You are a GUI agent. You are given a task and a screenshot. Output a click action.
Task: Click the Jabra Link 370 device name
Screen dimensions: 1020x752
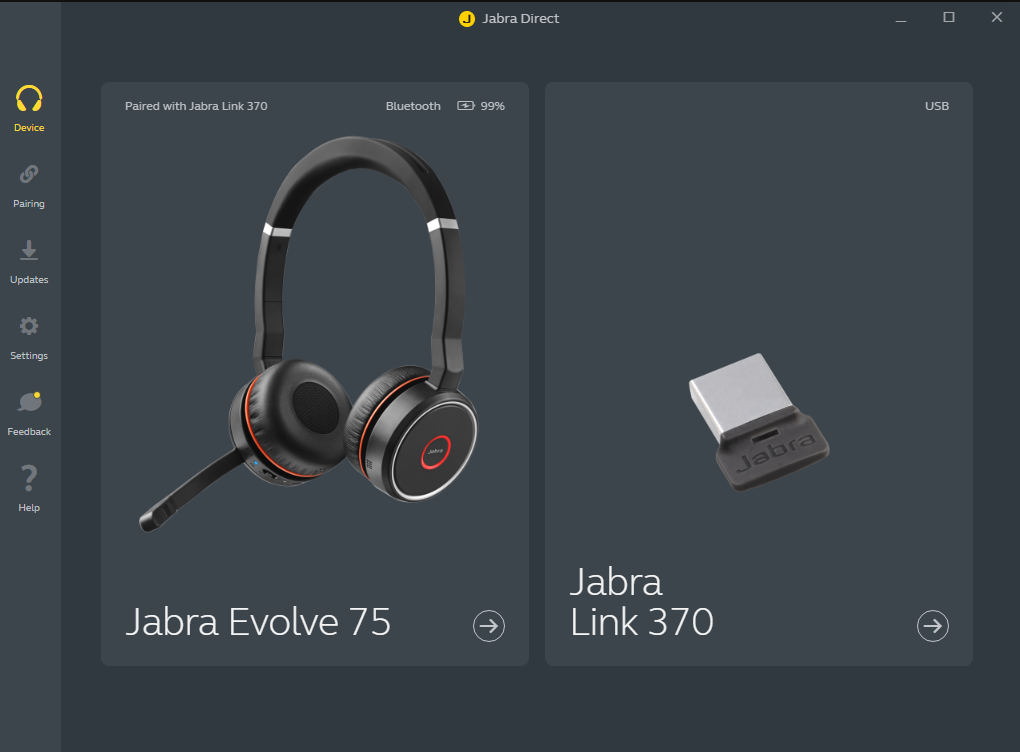tap(642, 602)
